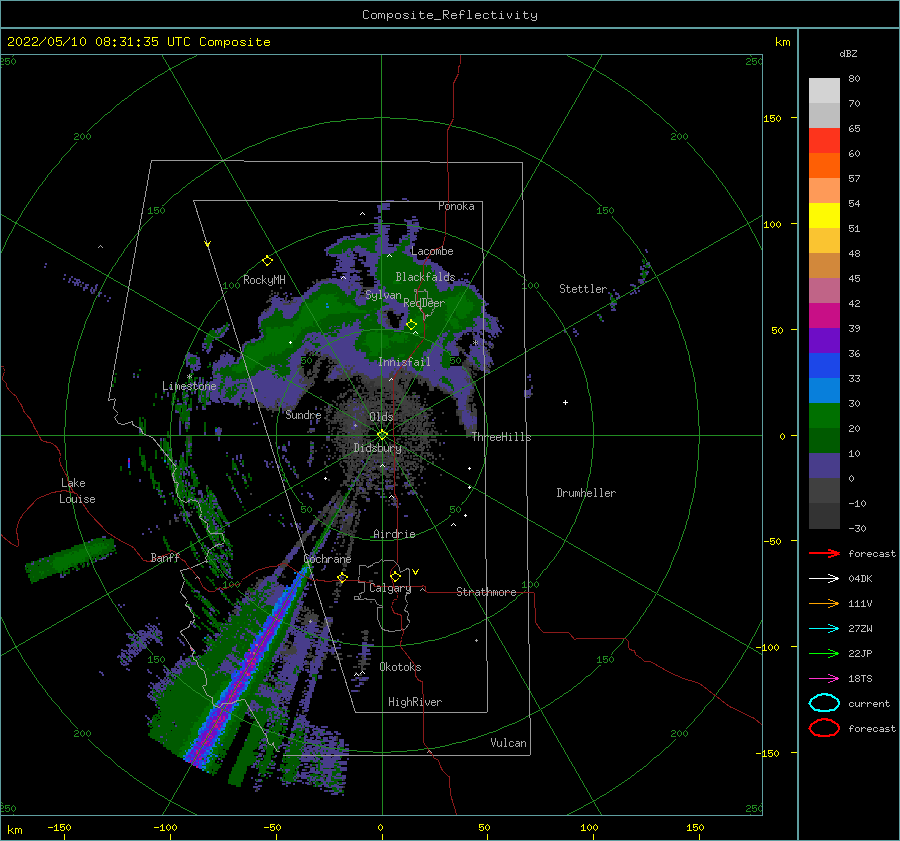Select the light blue 33-30 dBZ swatch
The width and height of the screenshot is (900, 841).
point(824,390)
